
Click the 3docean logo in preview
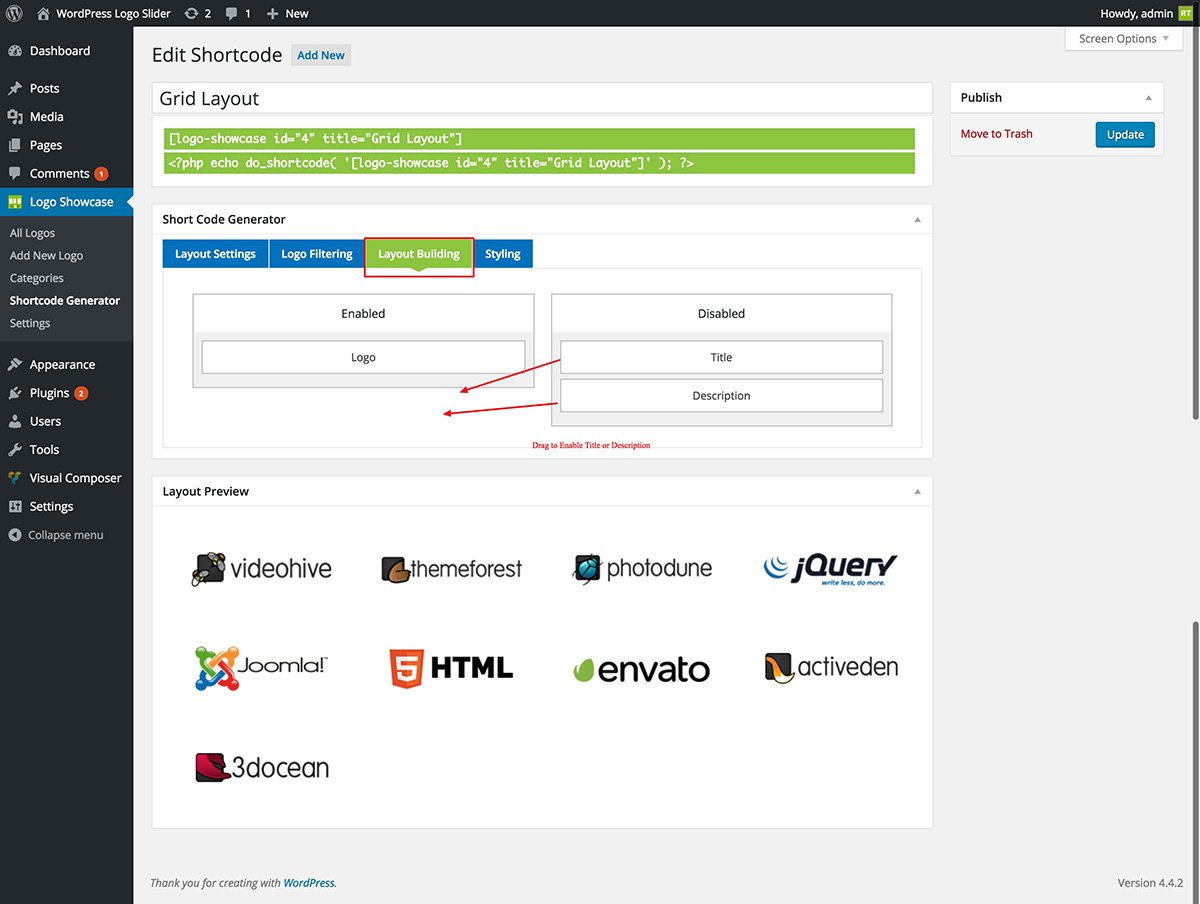[x=262, y=767]
